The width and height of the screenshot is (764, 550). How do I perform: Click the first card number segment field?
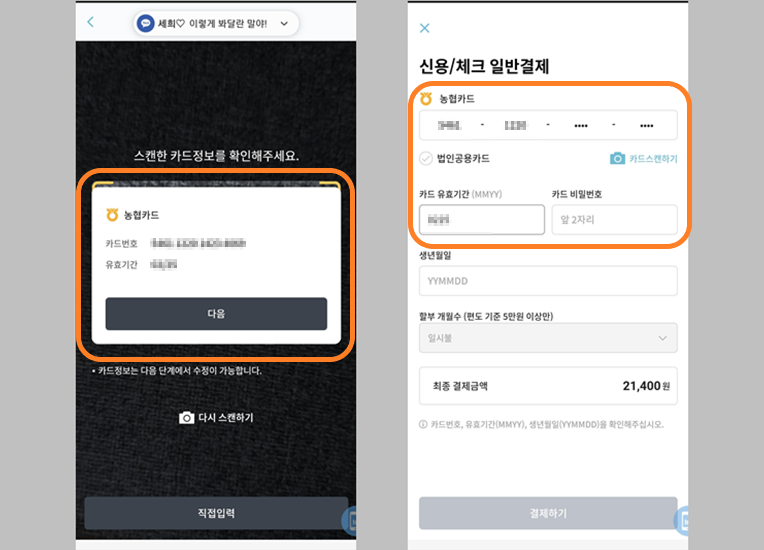coord(449,126)
